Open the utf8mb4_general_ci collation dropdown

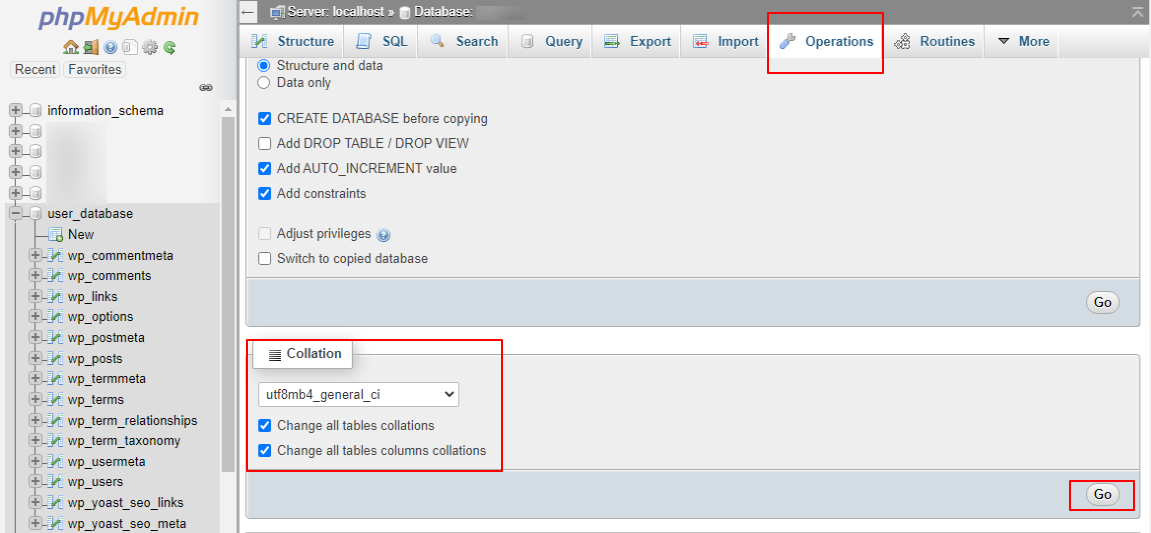[x=358, y=395]
